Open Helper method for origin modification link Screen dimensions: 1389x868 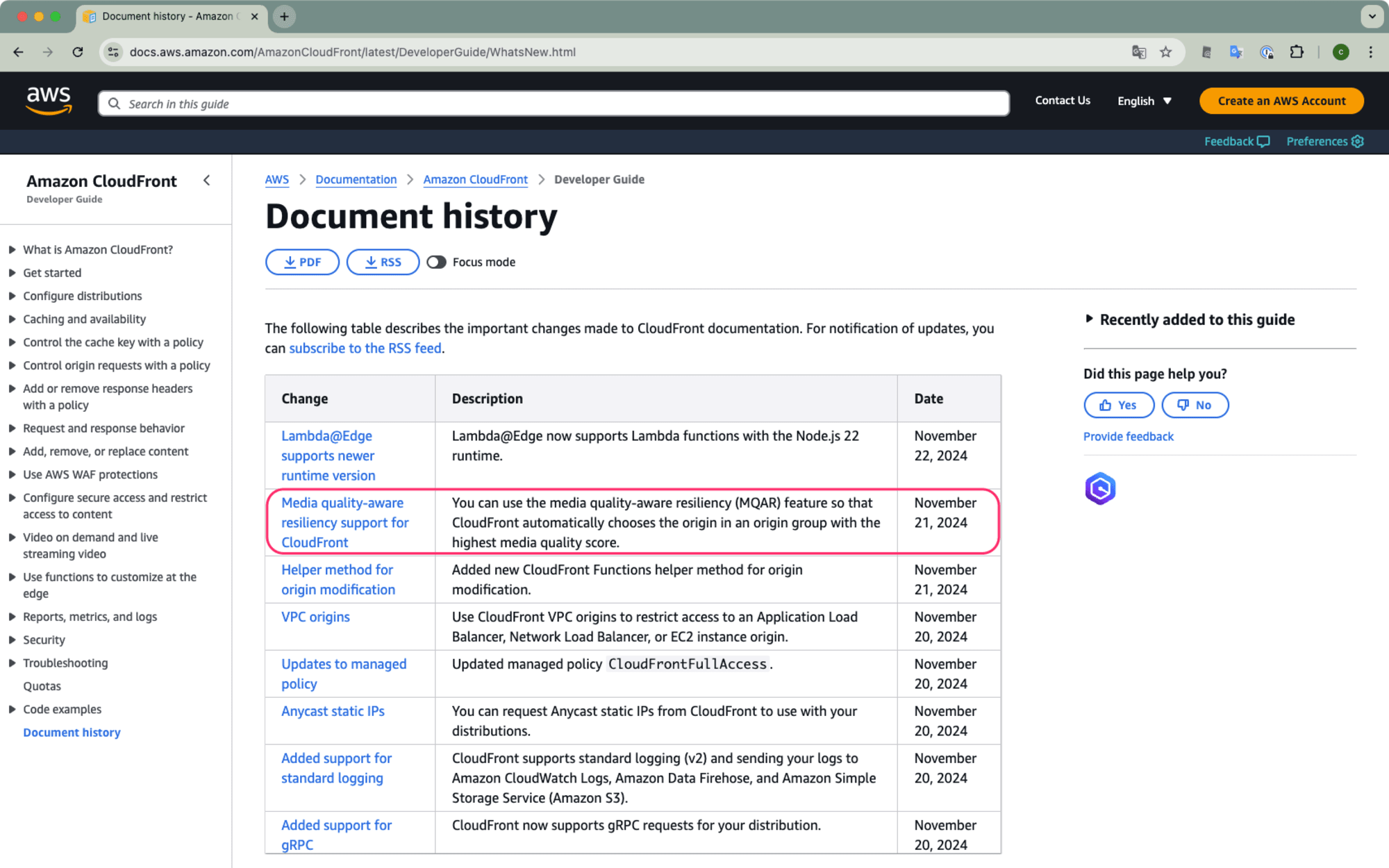[x=338, y=580]
